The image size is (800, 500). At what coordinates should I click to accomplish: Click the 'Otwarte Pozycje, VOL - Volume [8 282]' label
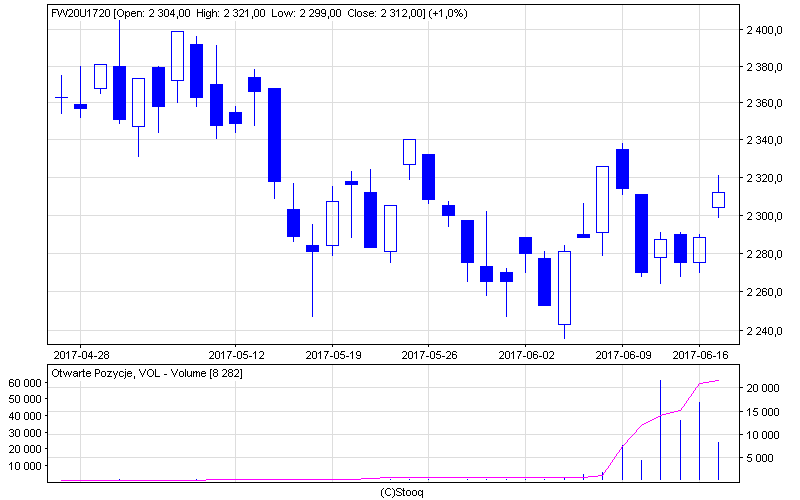click(147, 373)
